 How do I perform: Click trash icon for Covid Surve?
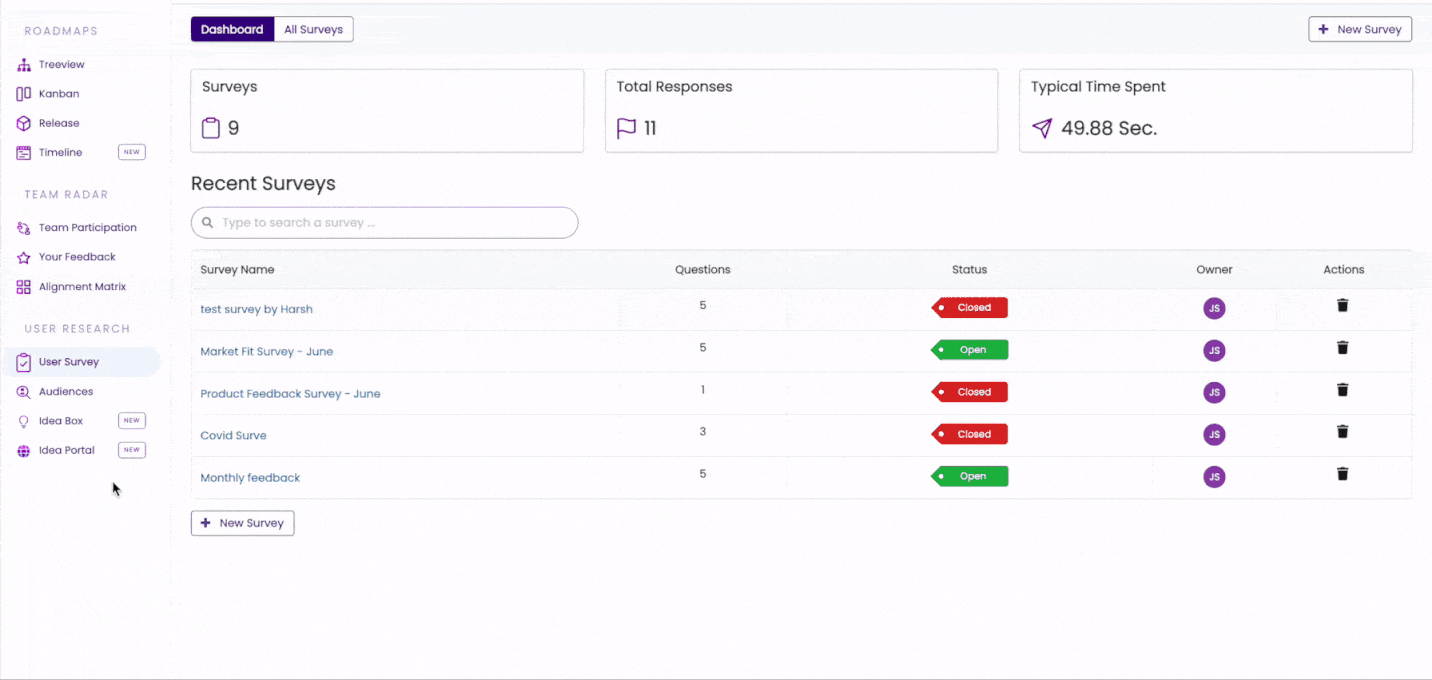pos(1343,432)
